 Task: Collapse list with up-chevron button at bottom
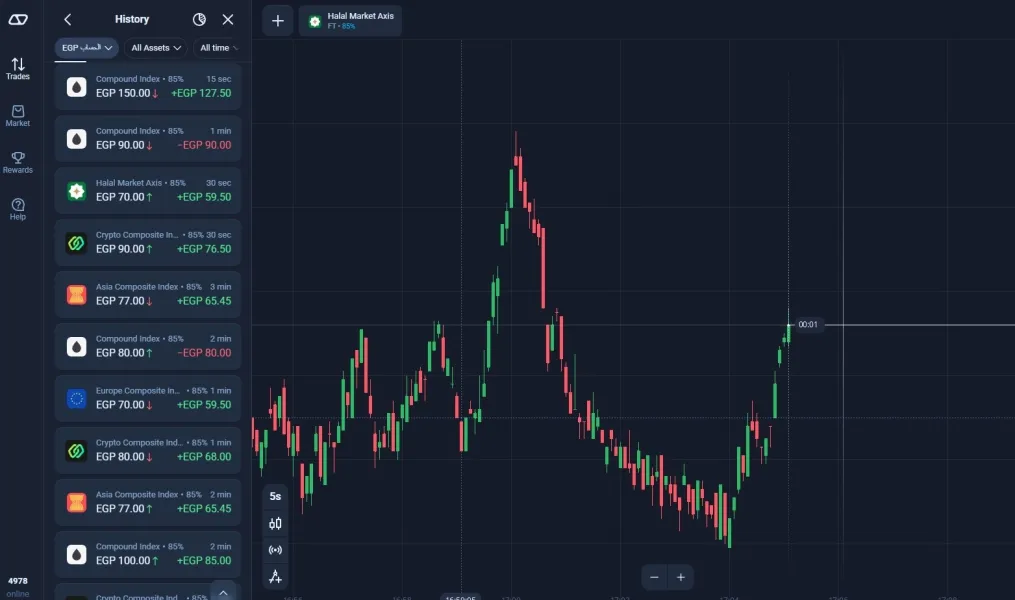pos(223,592)
